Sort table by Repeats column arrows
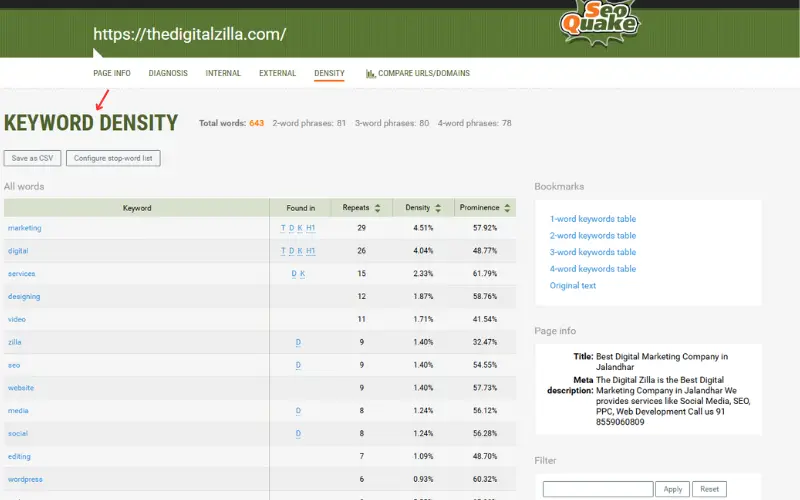This screenshot has width=800, height=500. click(x=377, y=208)
